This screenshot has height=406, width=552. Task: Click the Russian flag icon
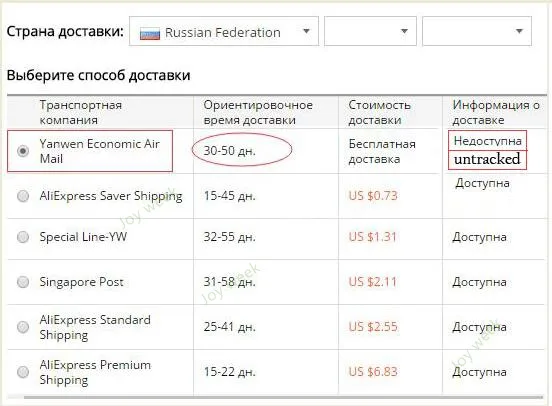[x=150, y=34]
